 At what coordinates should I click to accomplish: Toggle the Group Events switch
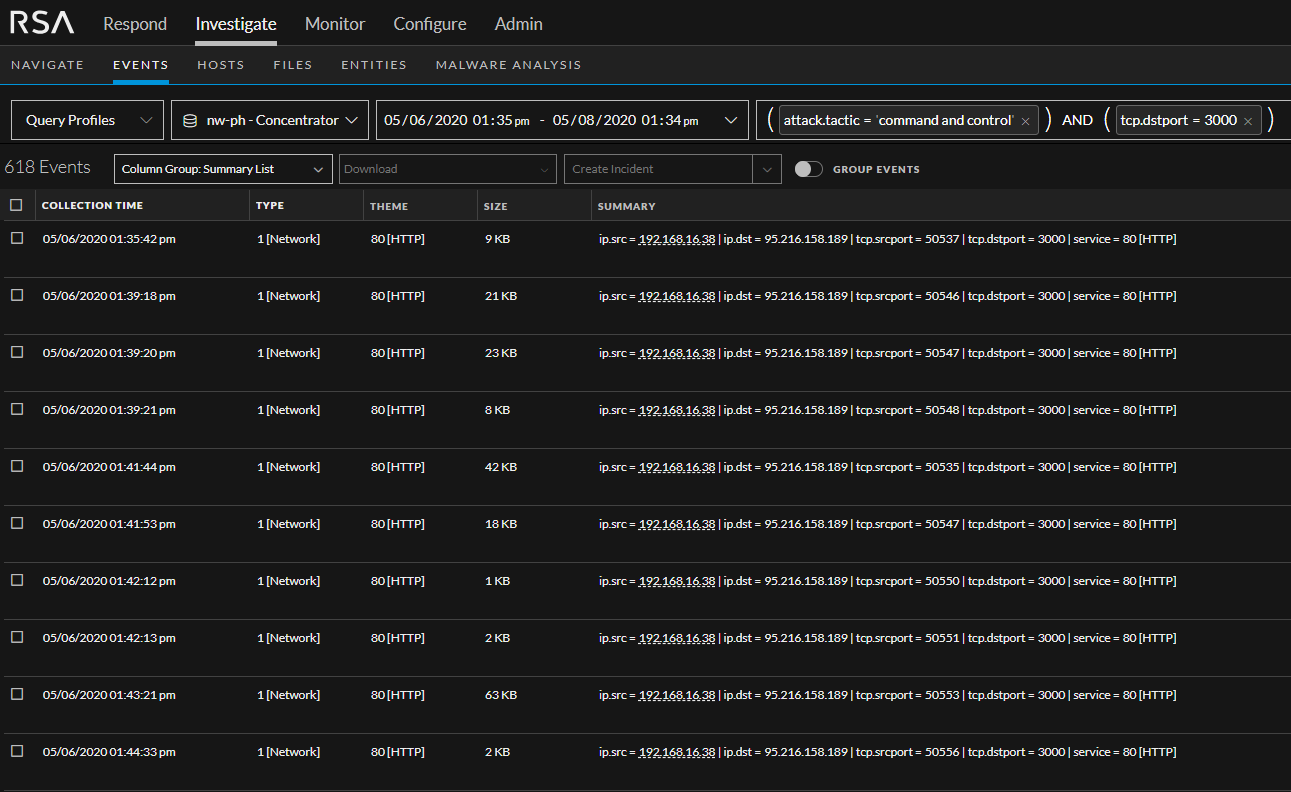coord(808,169)
